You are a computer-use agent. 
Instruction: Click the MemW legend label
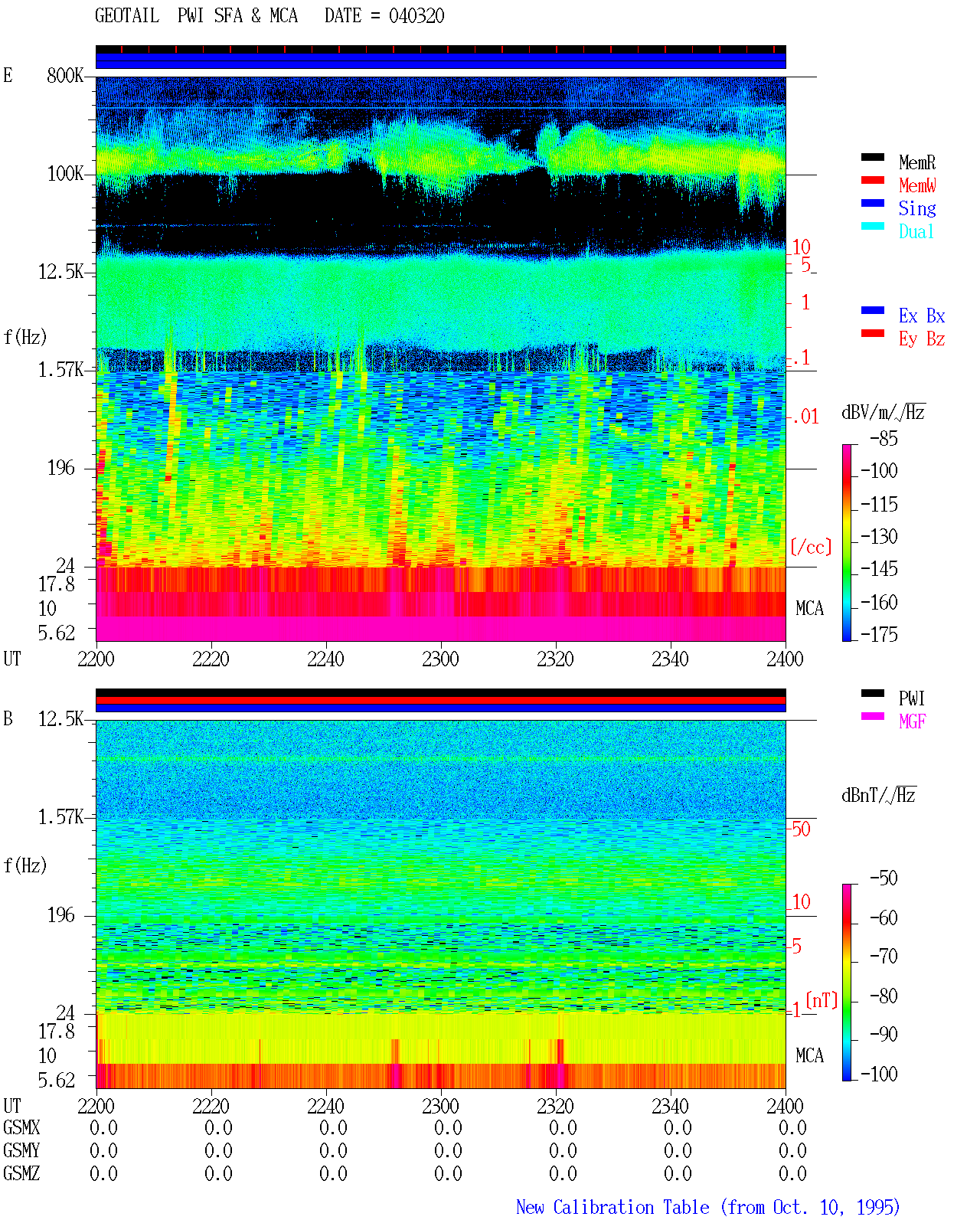tap(917, 185)
